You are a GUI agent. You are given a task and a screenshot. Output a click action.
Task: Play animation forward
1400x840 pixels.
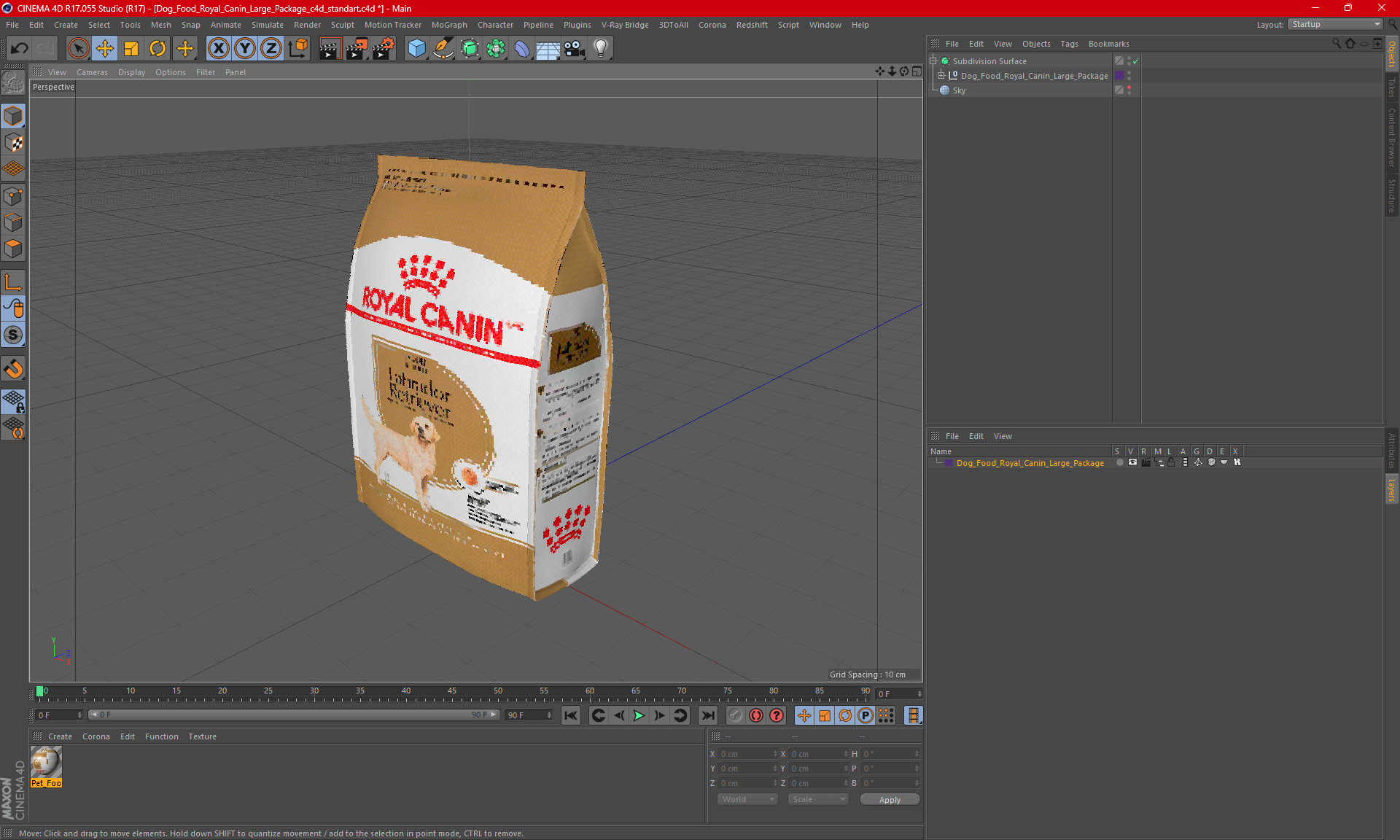click(639, 715)
